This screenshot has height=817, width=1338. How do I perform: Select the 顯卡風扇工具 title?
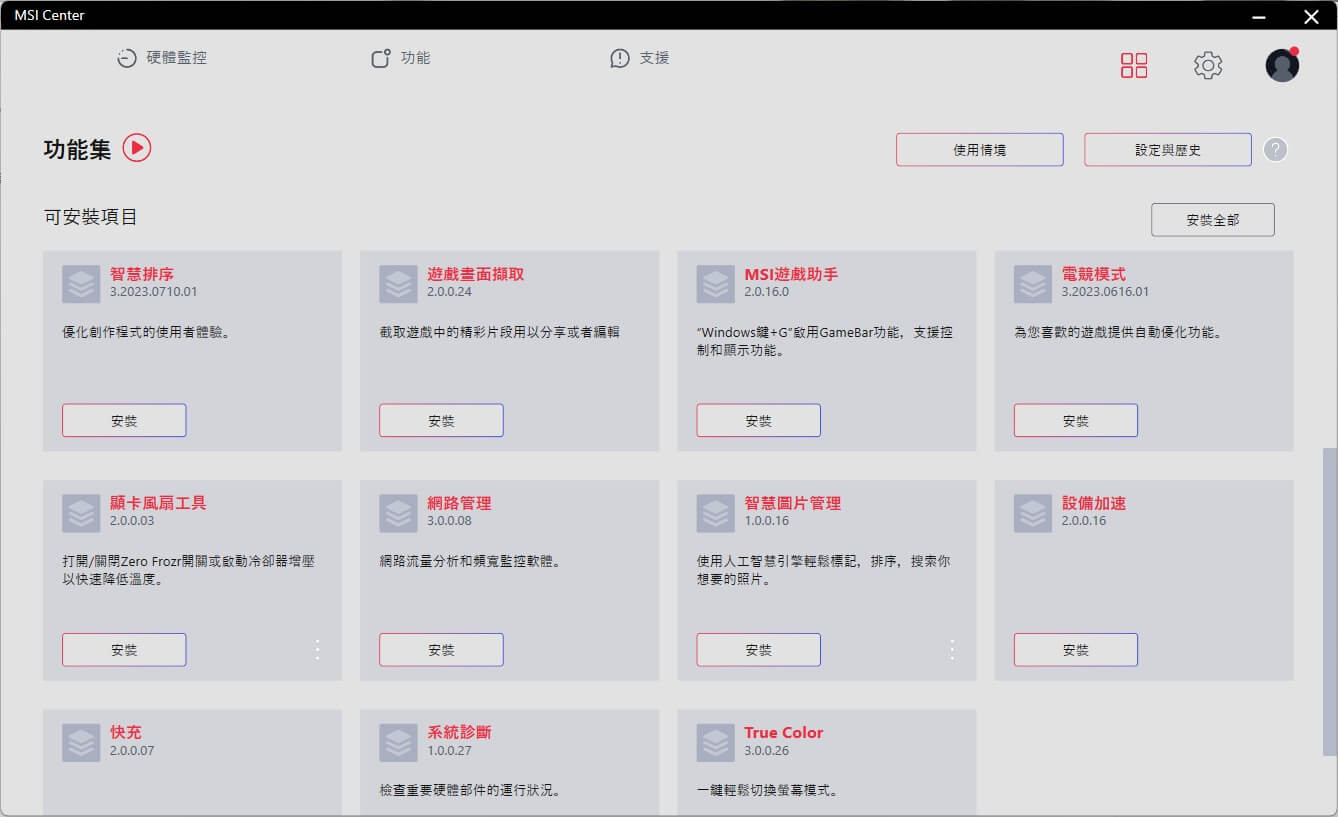pyautogui.click(x=158, y=503)
